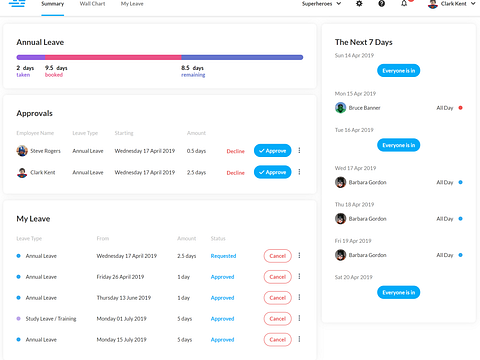This screenshot has width=480, height=360.
Task: Expand the Superheroes team dropdown
Action: coord(321,4)
